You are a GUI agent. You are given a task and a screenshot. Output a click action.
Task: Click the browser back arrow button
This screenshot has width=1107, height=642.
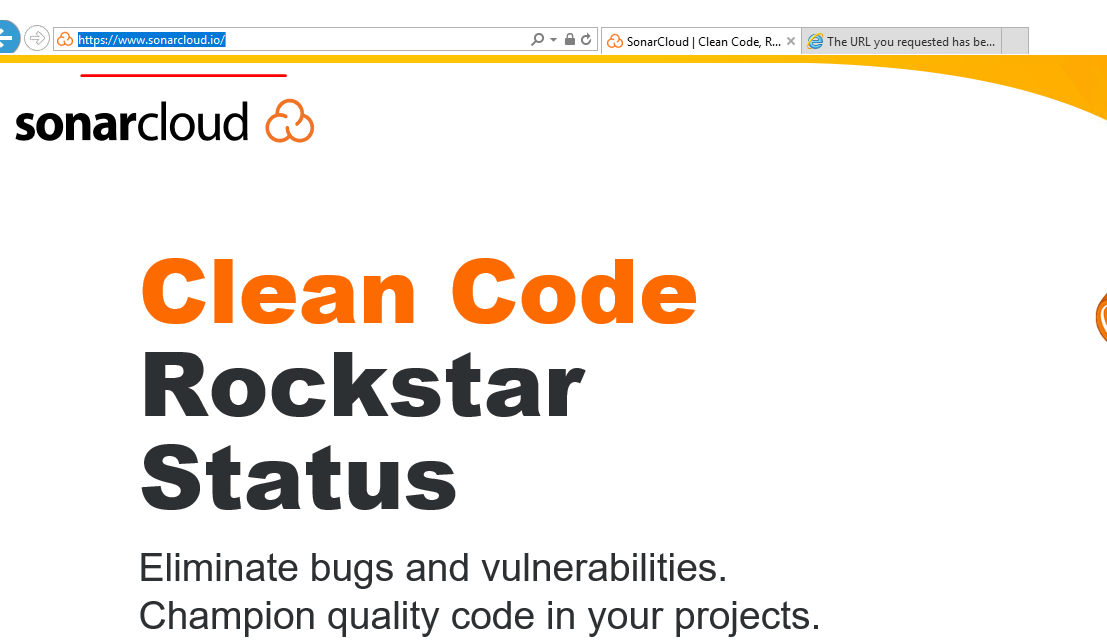click(7, 37)
